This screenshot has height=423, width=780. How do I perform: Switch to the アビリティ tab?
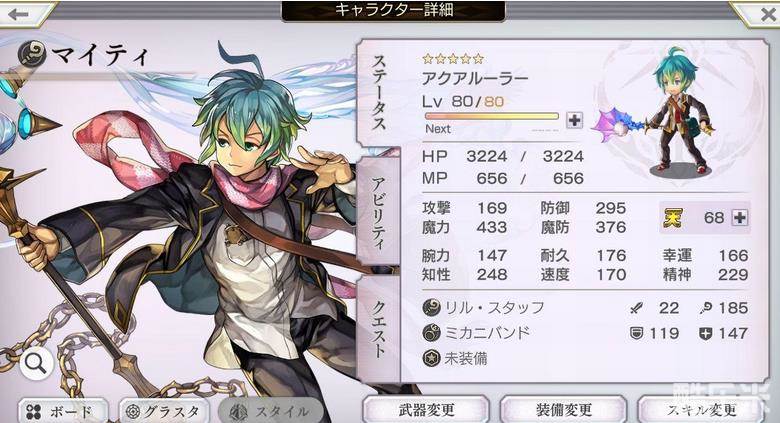pos(379,212)
